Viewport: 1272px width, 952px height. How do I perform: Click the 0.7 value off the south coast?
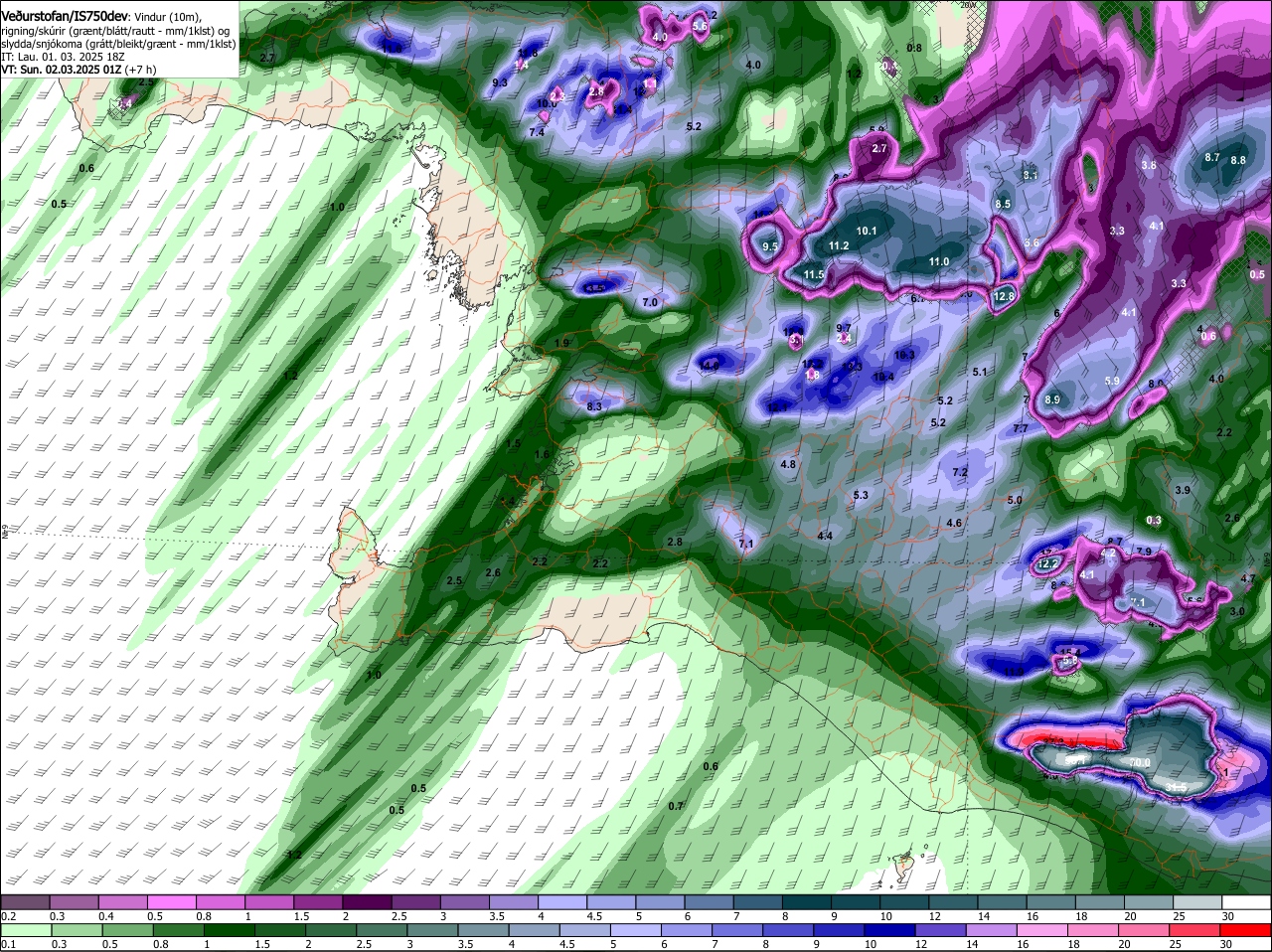676,806
